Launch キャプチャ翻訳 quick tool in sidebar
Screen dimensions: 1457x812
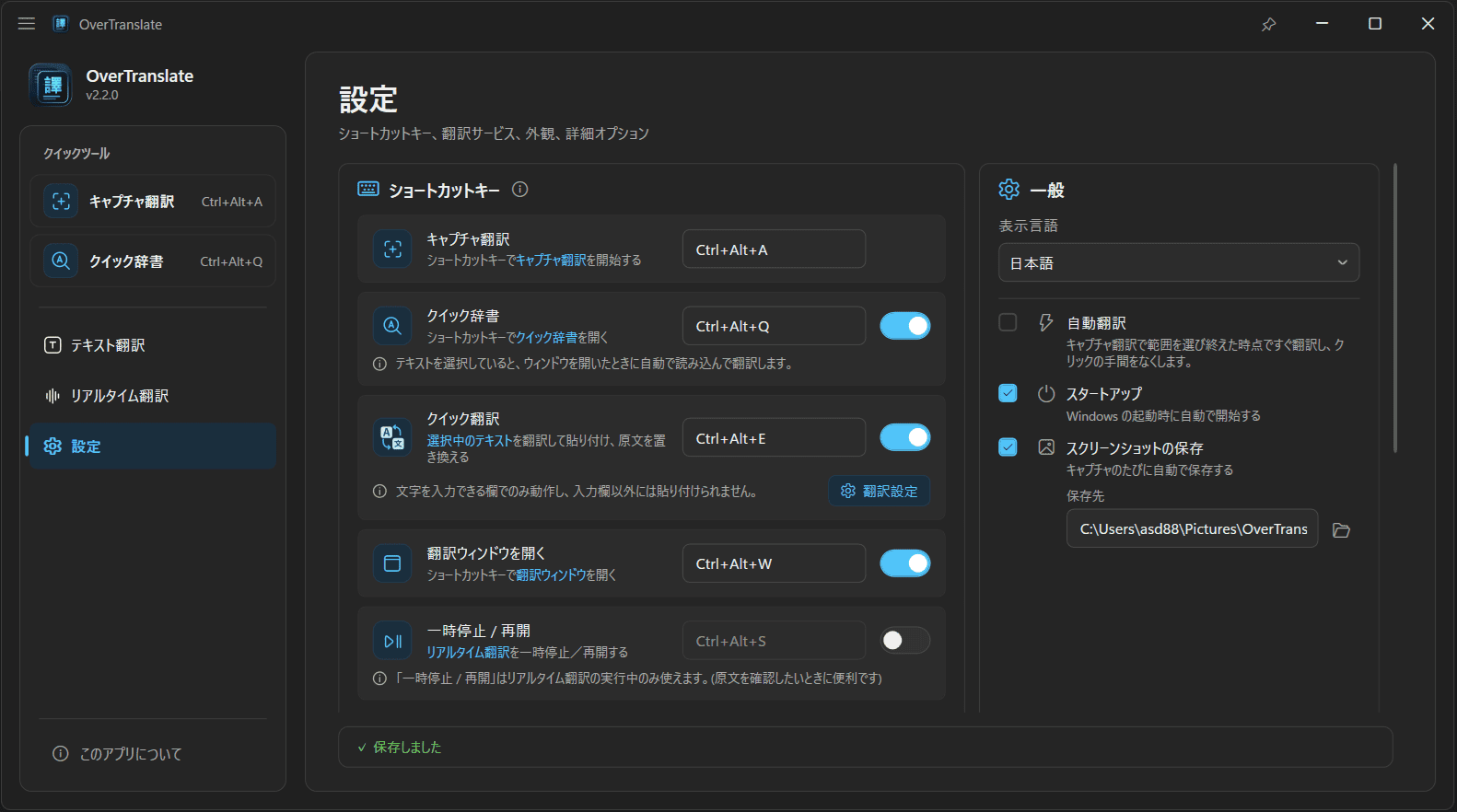tap(153, 202)
